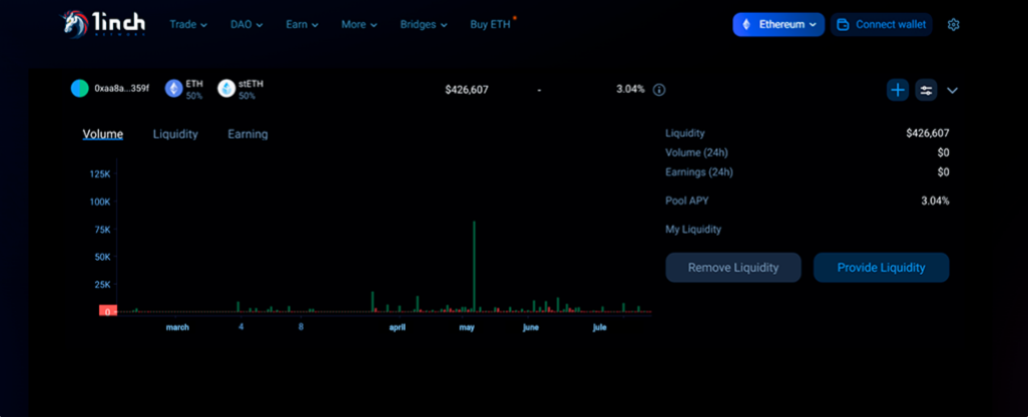The height and width of the screenshot is (417, 1028).
Task: Select the Volume chart tab
Action: 103,134
